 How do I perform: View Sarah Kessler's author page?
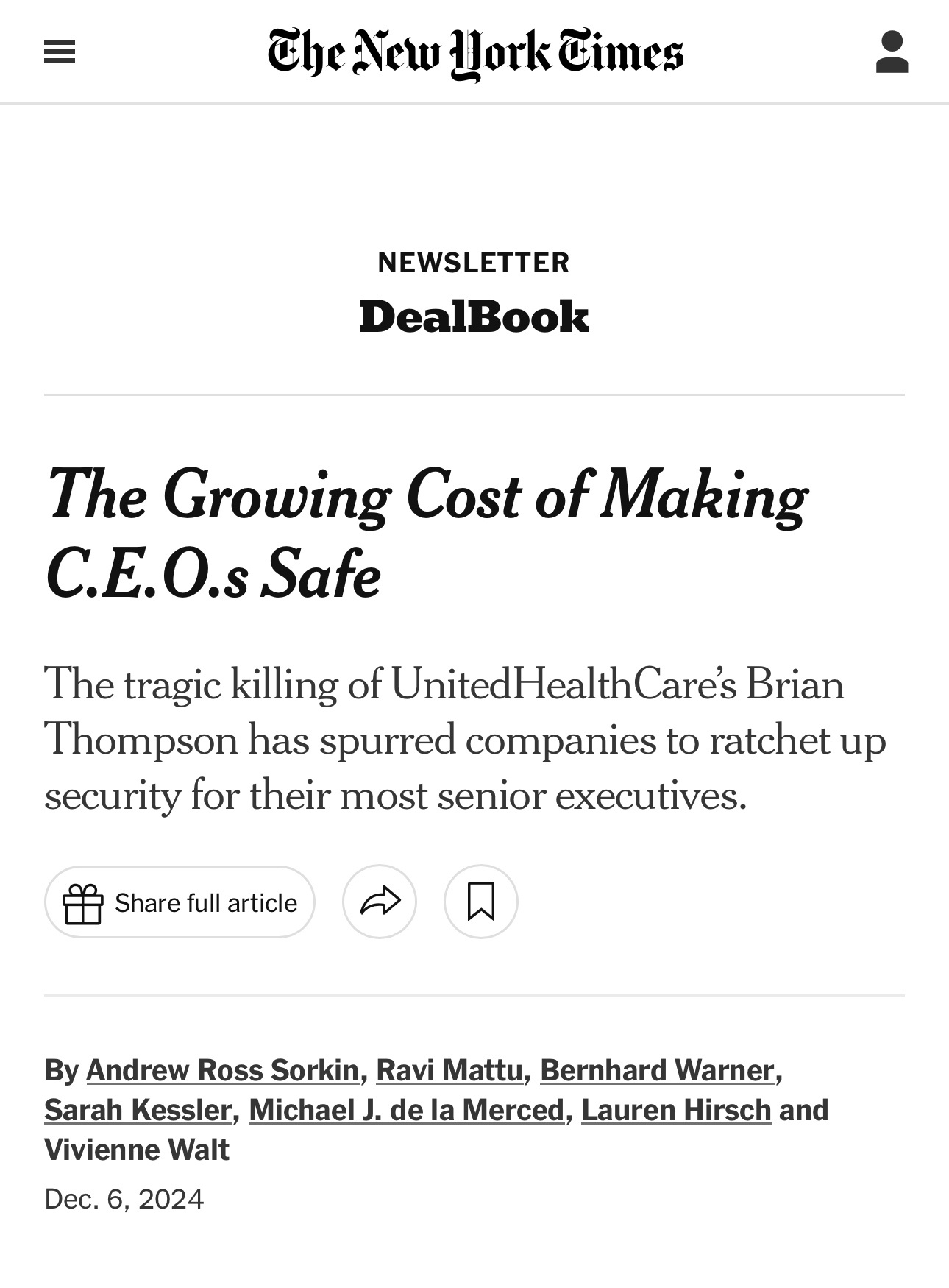(x=138, y=1110)
